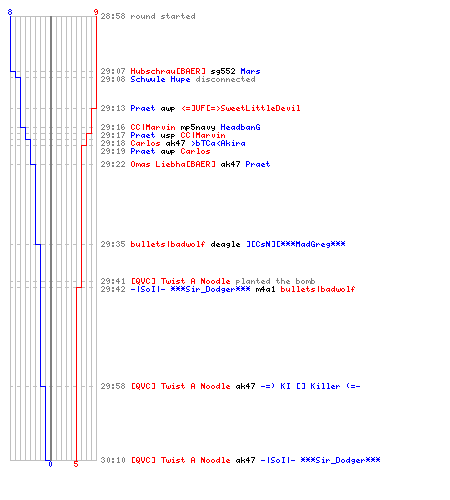450x500 pixels.
Task: Select player name Hubschrau[BAER] at 29:07
Action: tap(168, 71)
